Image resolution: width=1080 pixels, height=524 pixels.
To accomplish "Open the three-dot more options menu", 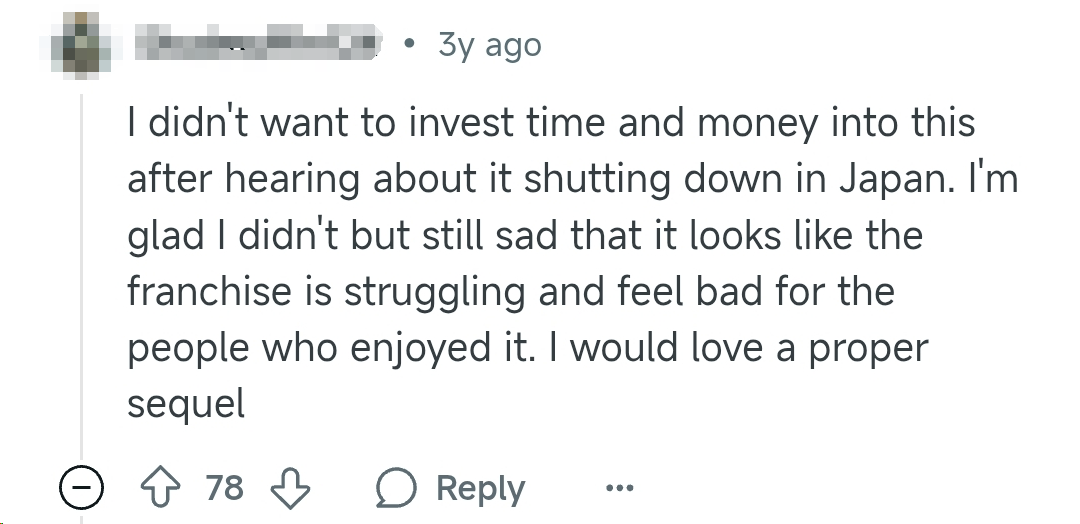I will pyautogui.click(x=619, y=489).
